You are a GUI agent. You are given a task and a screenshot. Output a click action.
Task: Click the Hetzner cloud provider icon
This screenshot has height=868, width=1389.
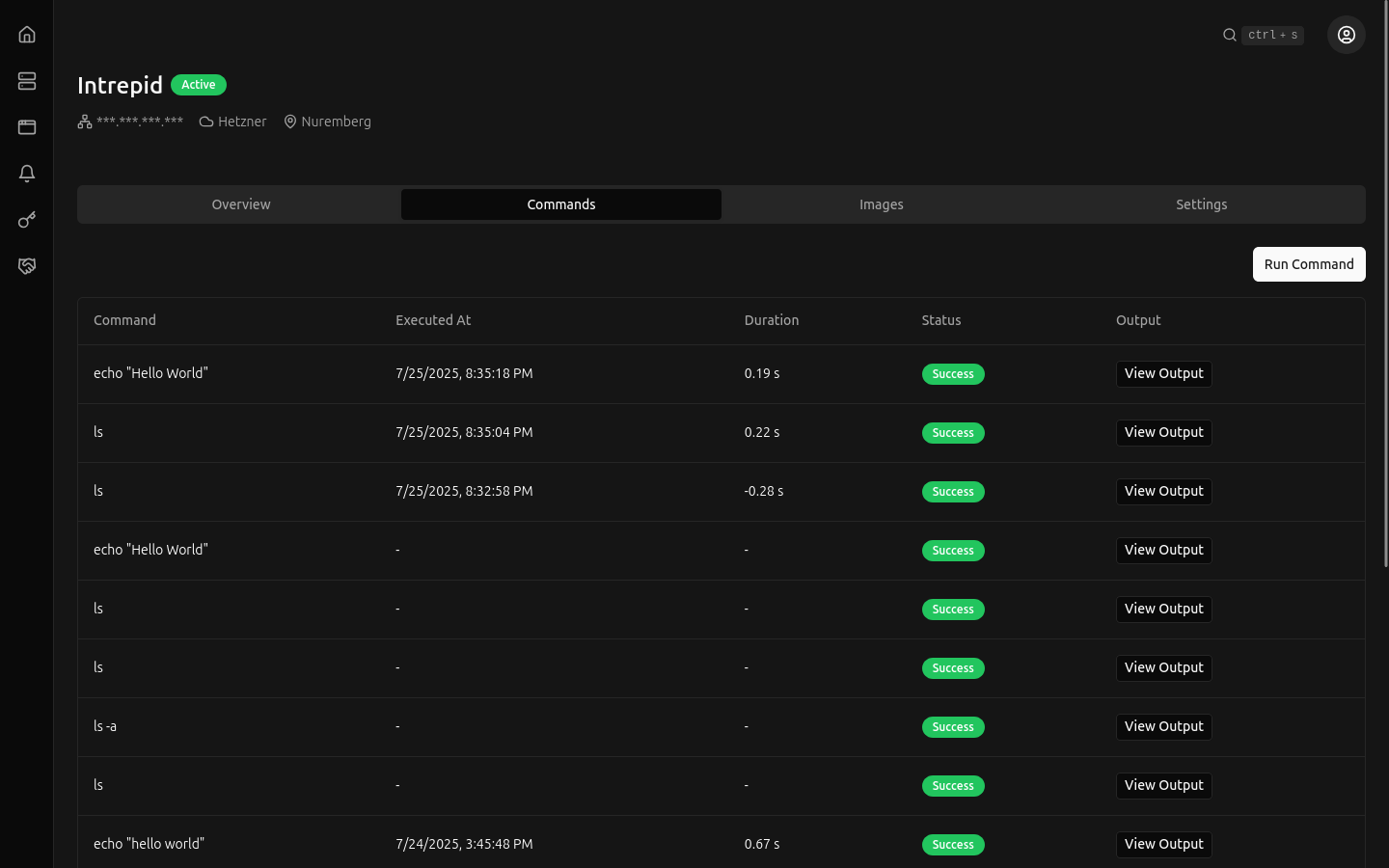click(x=206, y=122)
